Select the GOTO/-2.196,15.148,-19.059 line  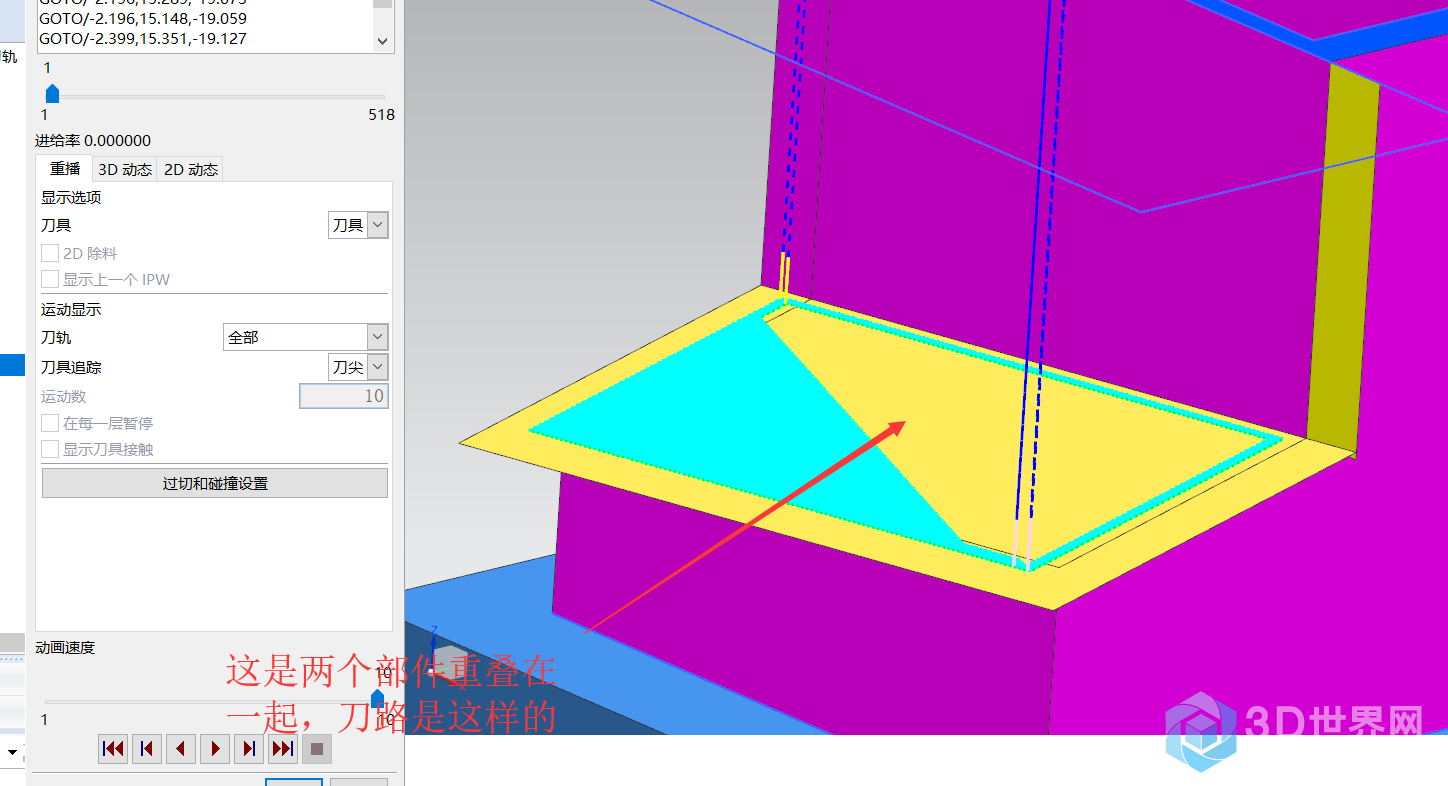(142, 19)
